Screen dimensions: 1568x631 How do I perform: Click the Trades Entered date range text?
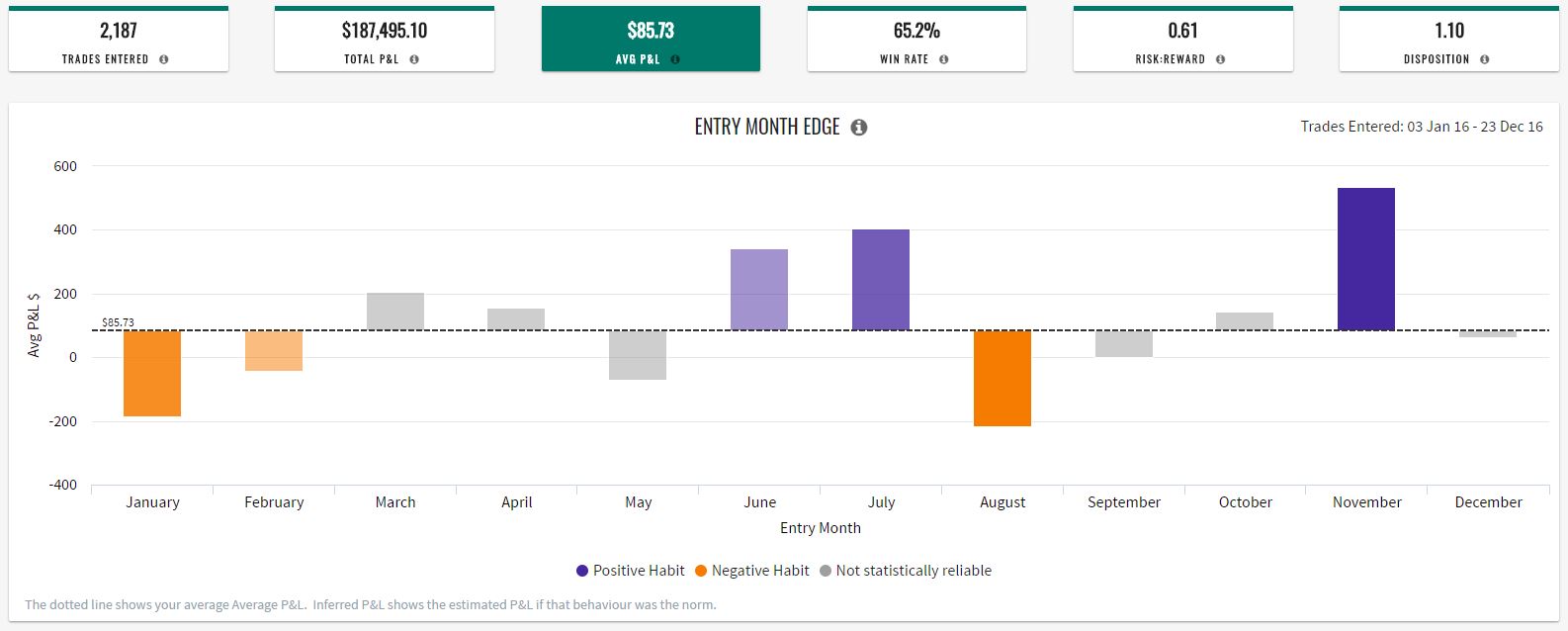click(1422, 127)
